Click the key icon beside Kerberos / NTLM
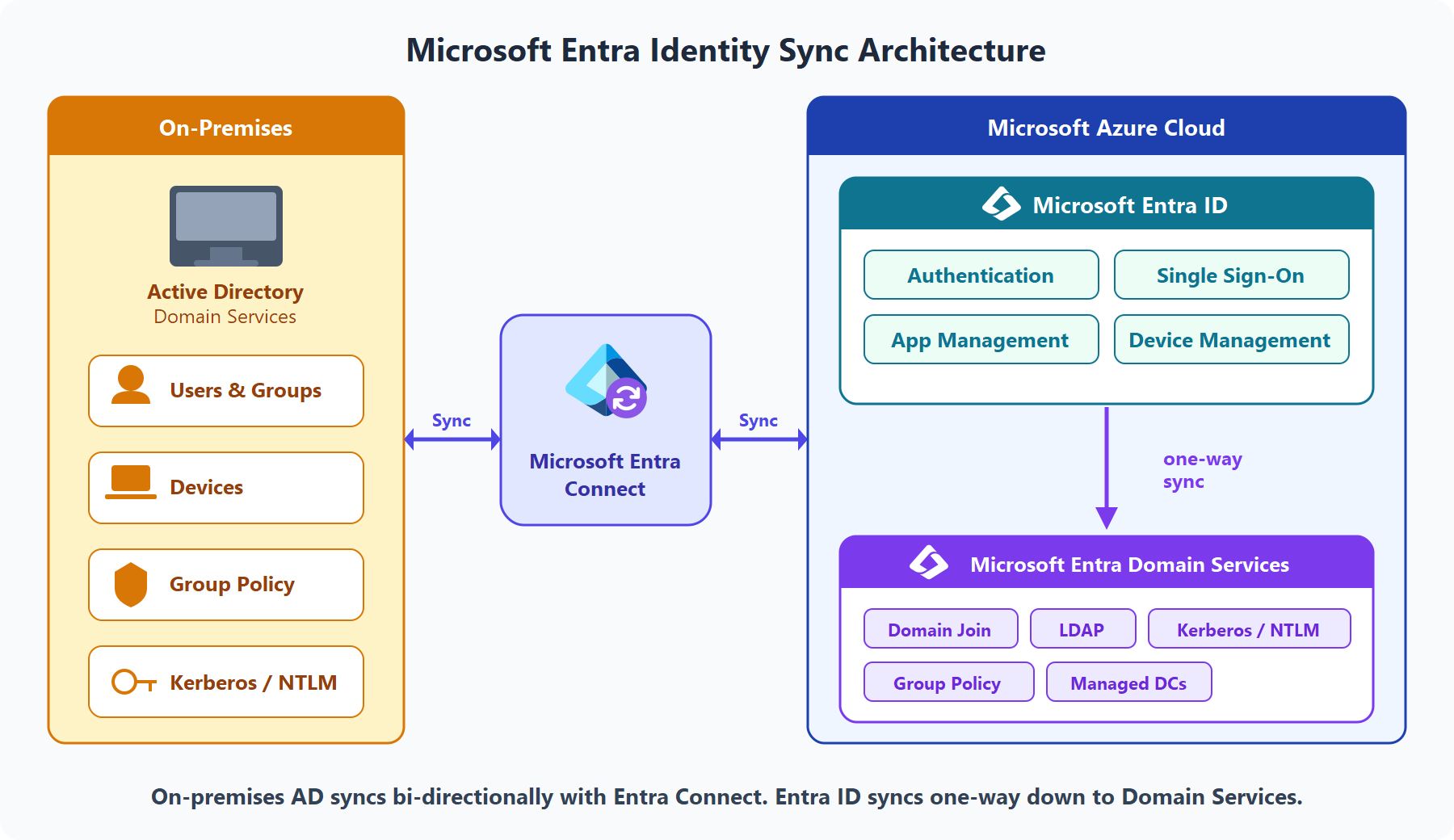This screenshot has width=1454, height=840. tap(133, 682)
